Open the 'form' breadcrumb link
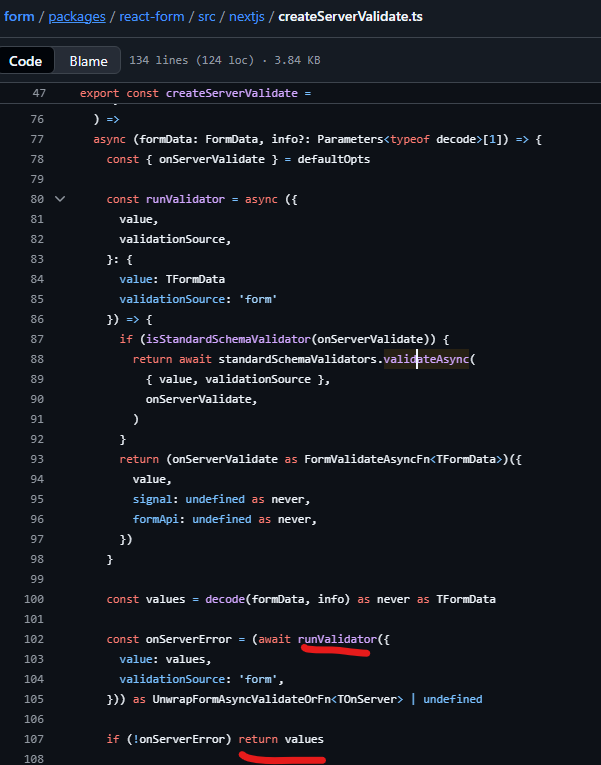Screen dimensions: 601x765 coord(19,17)
